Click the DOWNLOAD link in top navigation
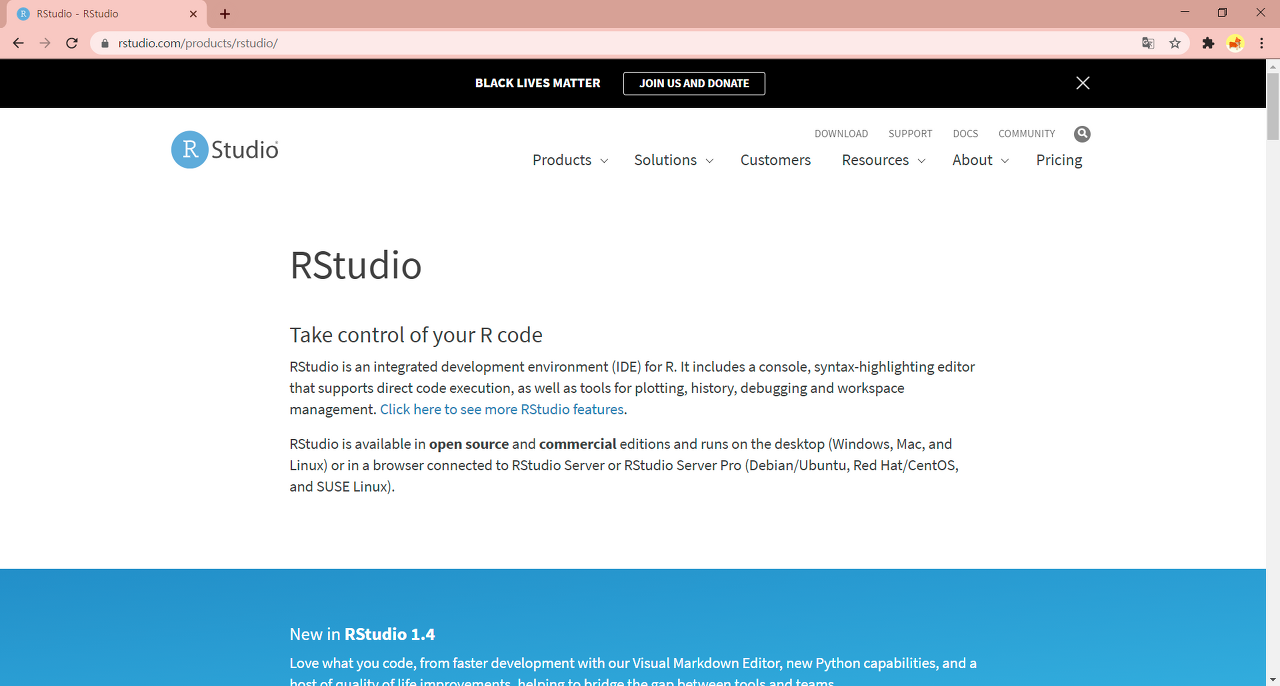This screenshot has height=686, width=1280. pyautogui.click(x=841, y=134)
